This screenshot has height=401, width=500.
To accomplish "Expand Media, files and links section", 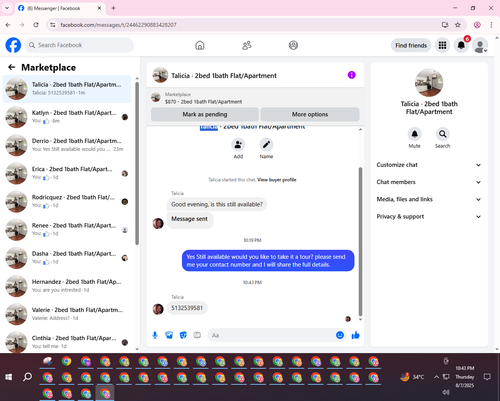I will click(x=429, y=199).
